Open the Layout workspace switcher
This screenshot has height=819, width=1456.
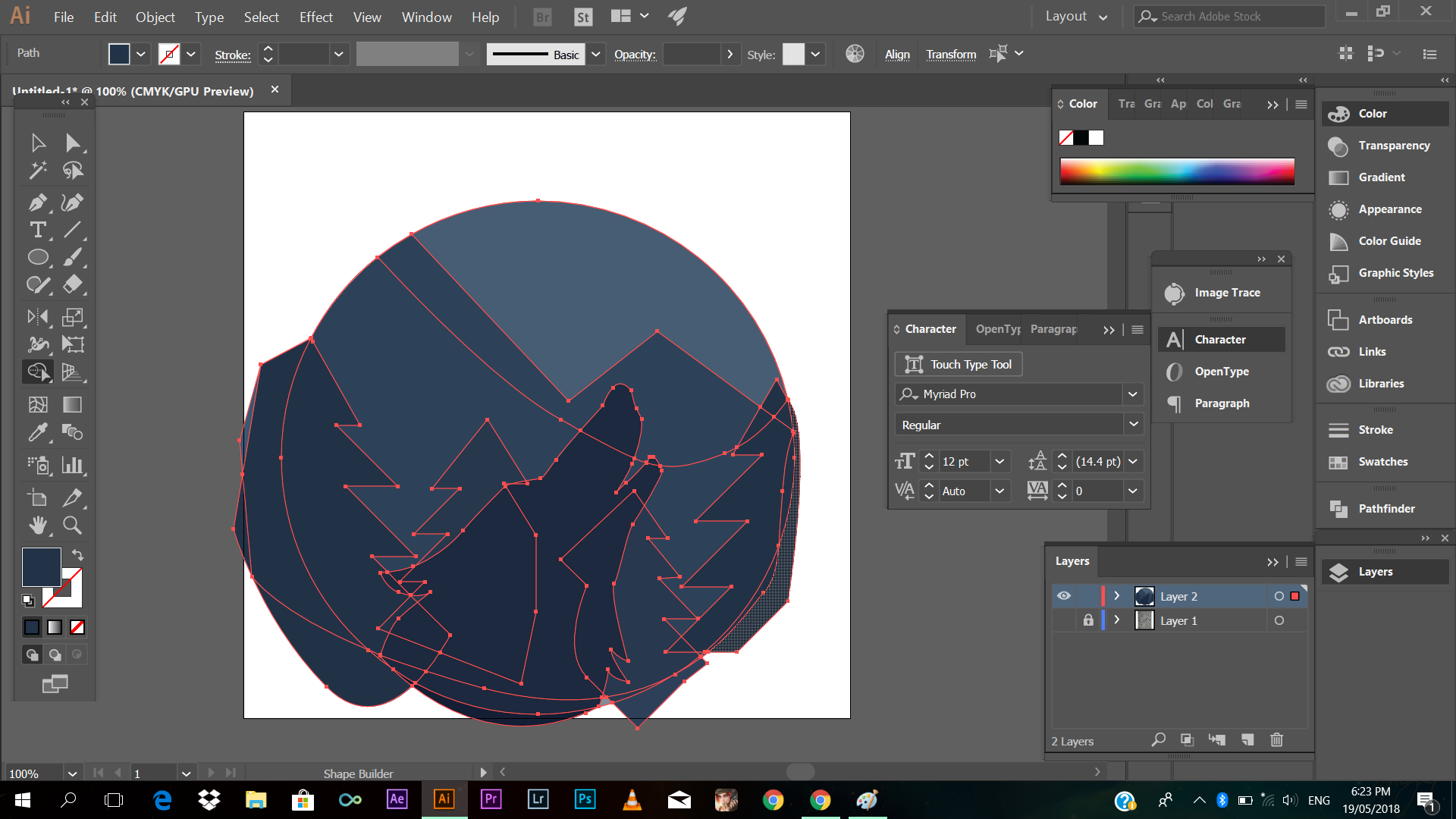point(1076,16)
